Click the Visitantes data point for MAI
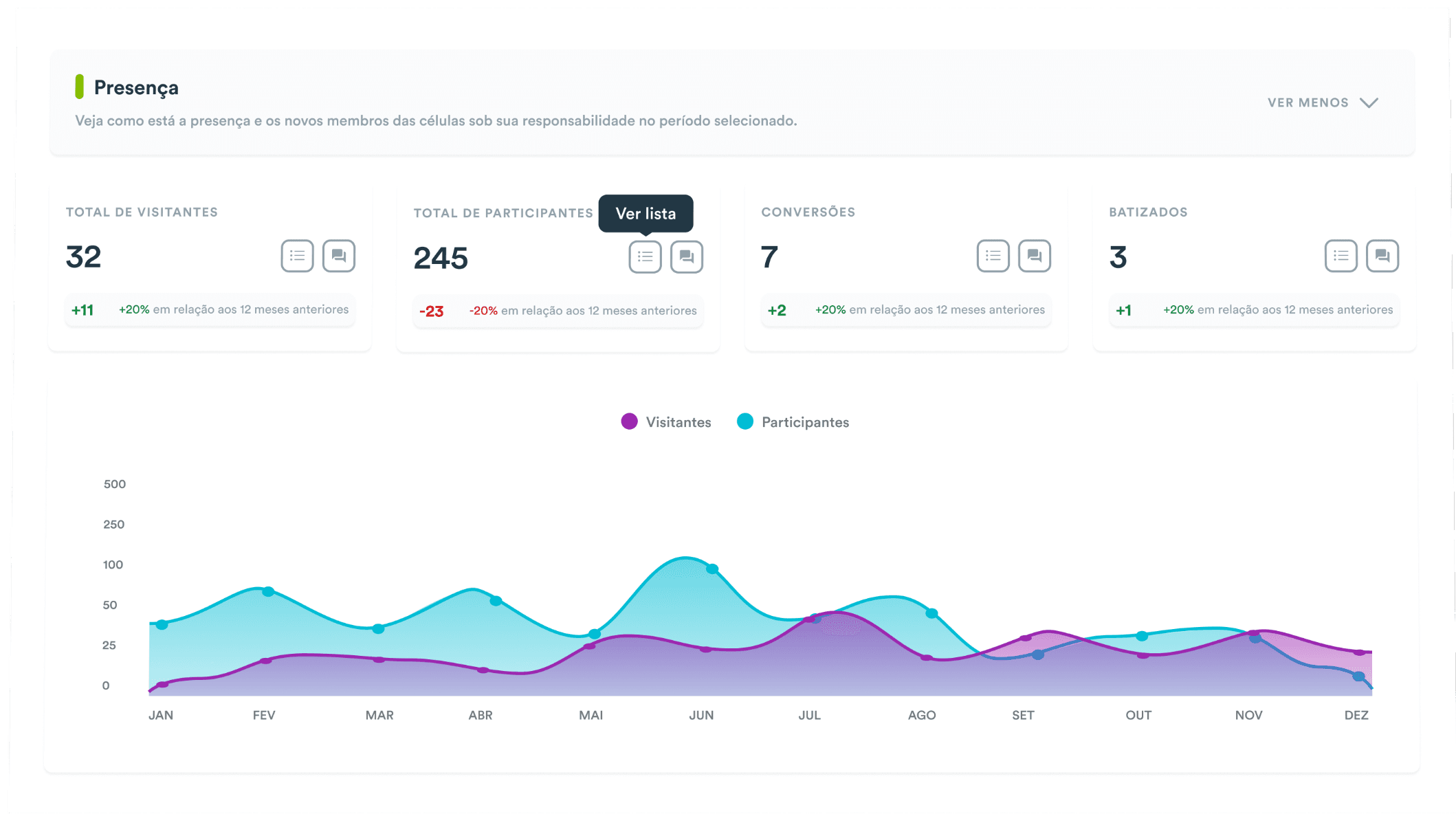The height and width of the screenshot is (814, 1456). click(589, 646)
